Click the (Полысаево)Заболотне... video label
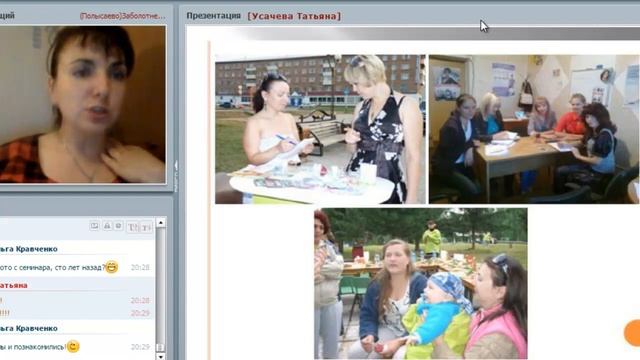The width and height of the screenshot is (640, 360). pos(122,16)
